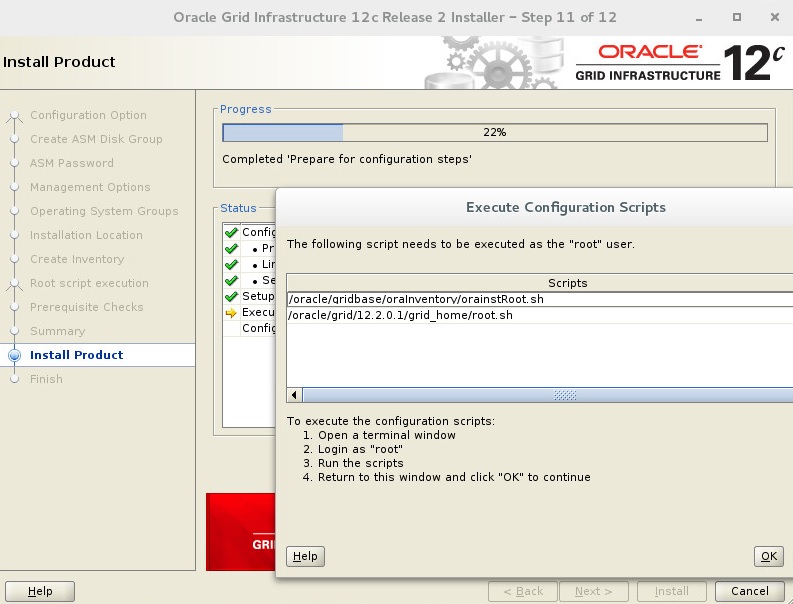Select ASM Password step
The height and width of the screenshot is (604, 793).
click(72, 163)
